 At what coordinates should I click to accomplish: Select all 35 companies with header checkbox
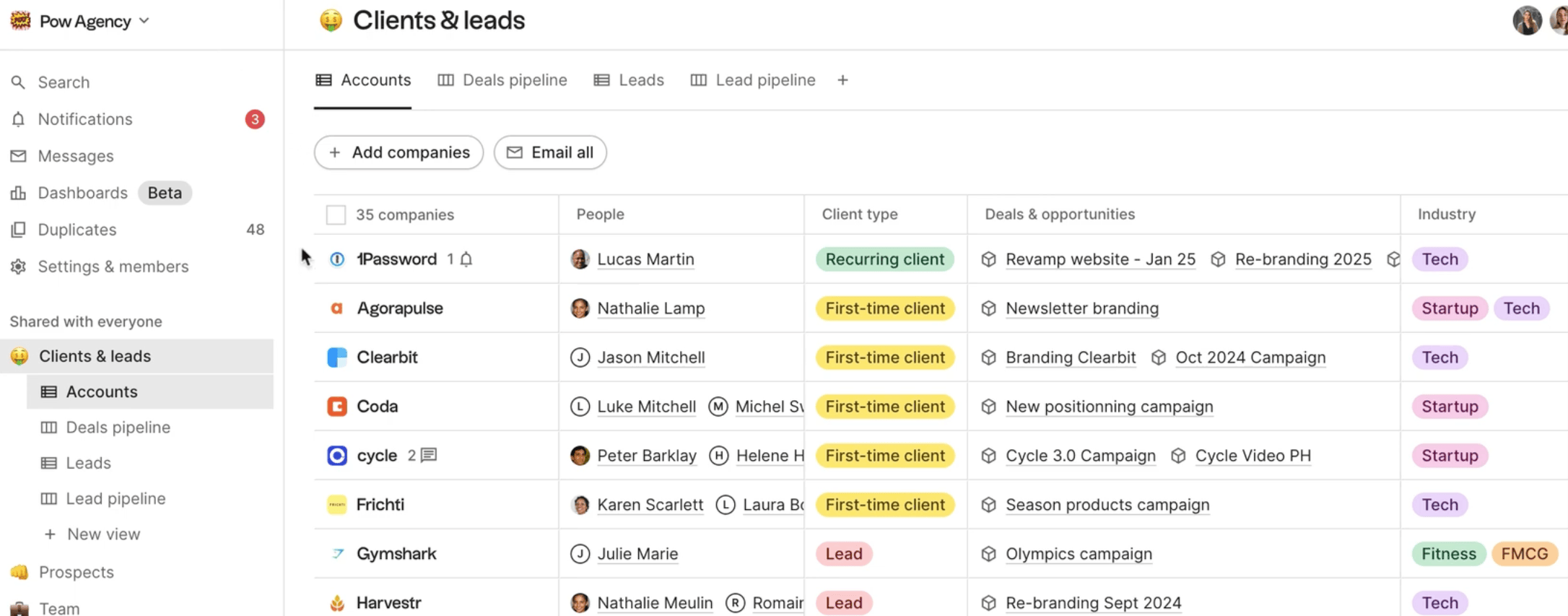[x=336, y=214]
